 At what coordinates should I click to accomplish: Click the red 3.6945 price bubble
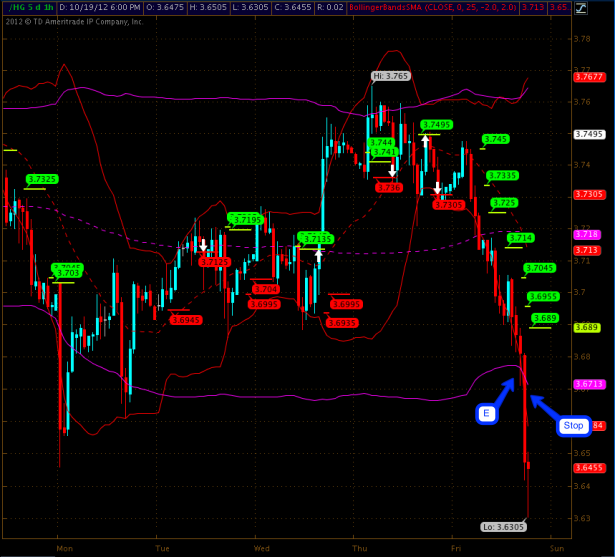(x=185, y=320)
